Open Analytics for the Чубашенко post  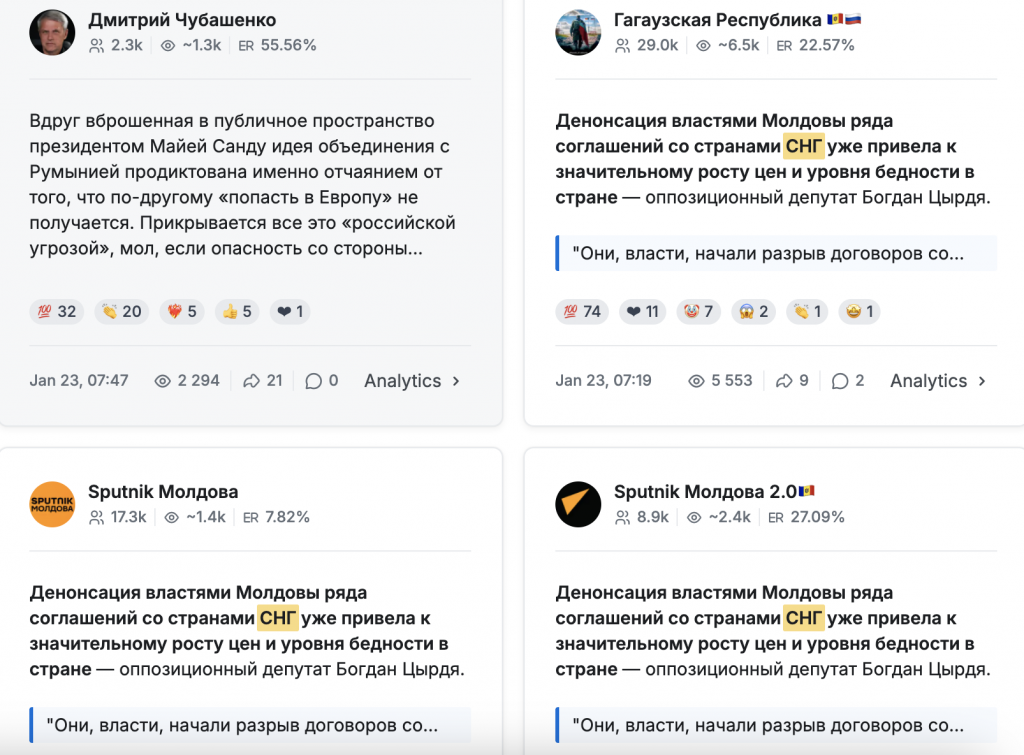coord(412,381)
